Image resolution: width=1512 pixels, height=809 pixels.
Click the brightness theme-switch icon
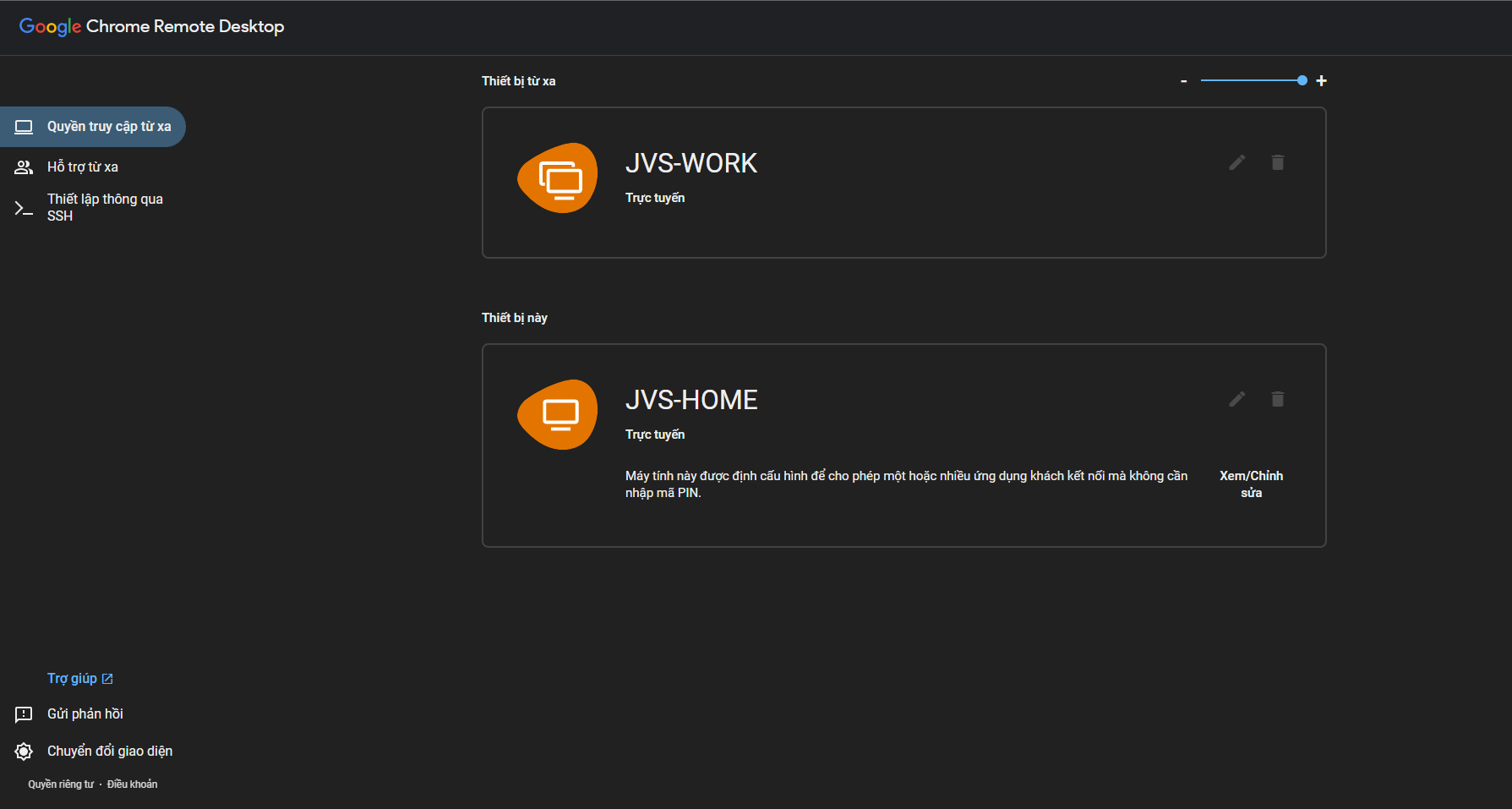click(x=24, y=752)
